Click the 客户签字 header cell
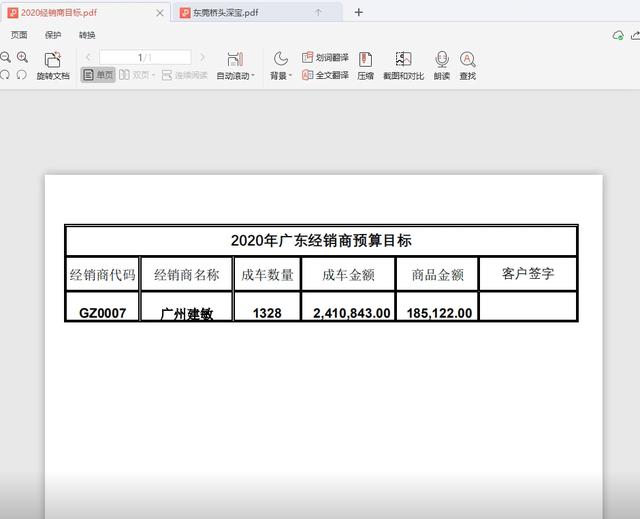The height and width of the screenshot is (519, 640). 528,274
